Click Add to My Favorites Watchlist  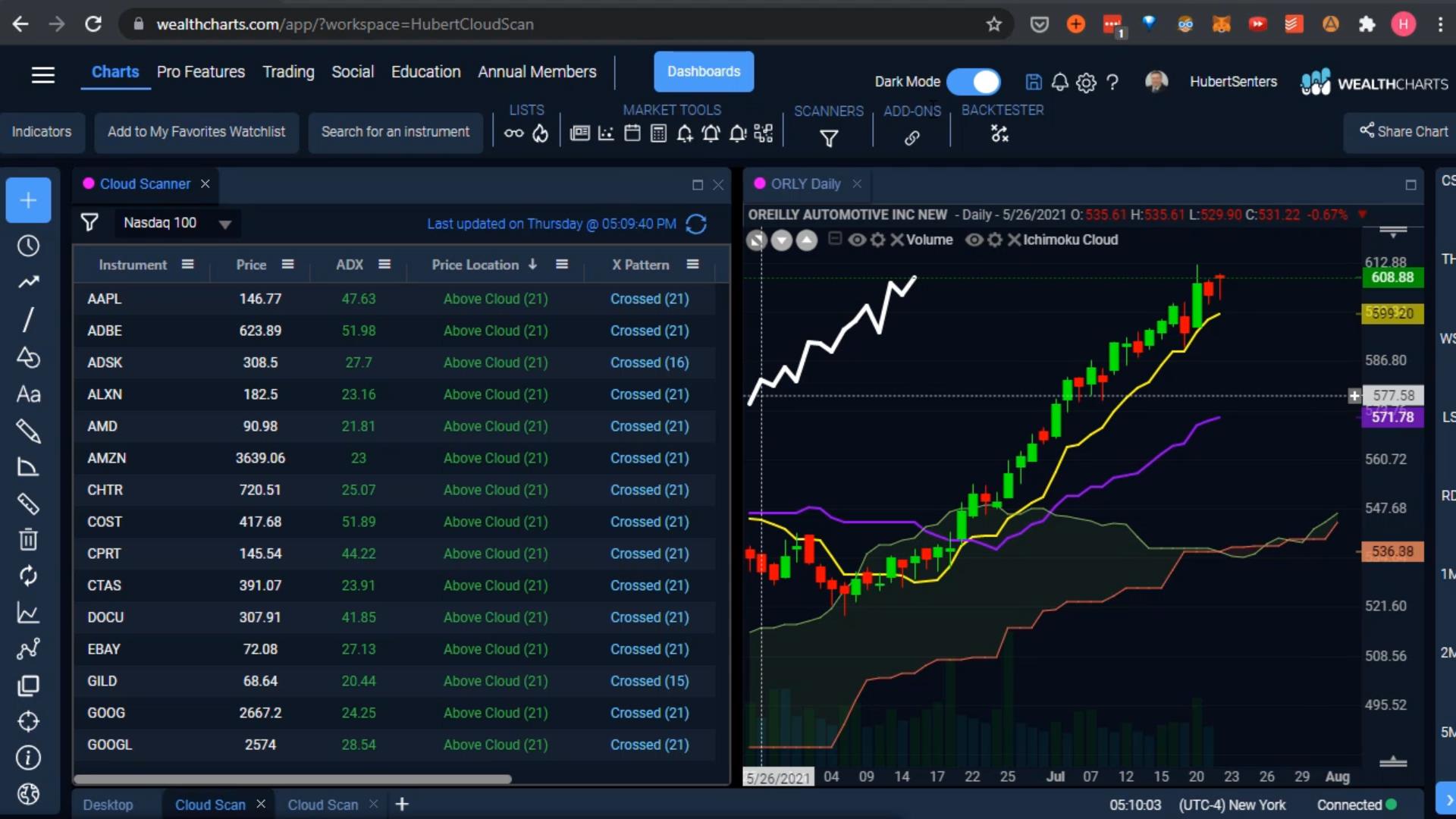coord(196,132)
